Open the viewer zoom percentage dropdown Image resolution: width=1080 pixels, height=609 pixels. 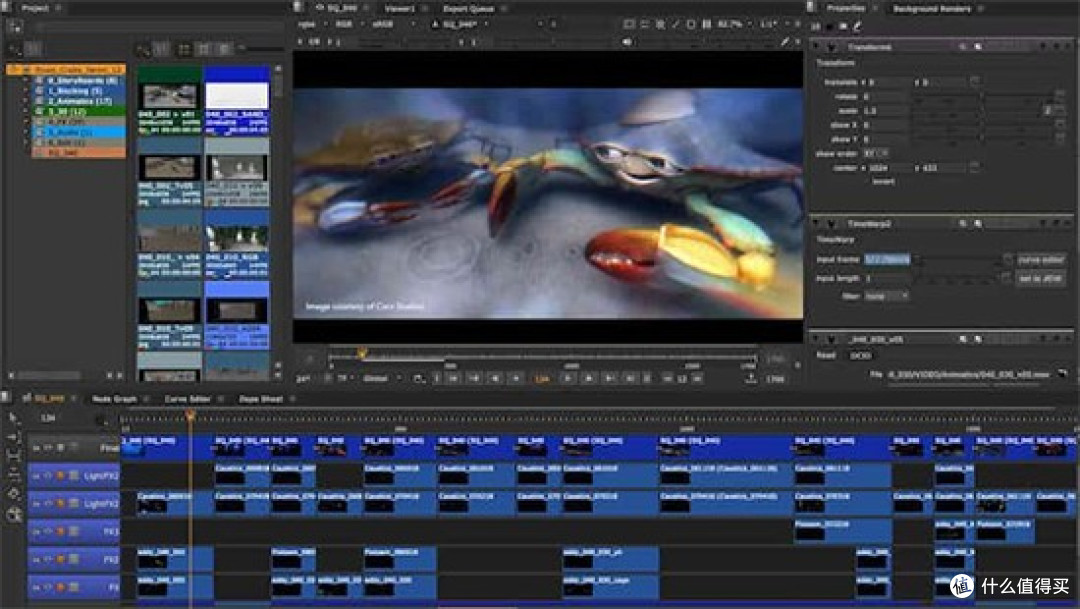pos(734,24)
